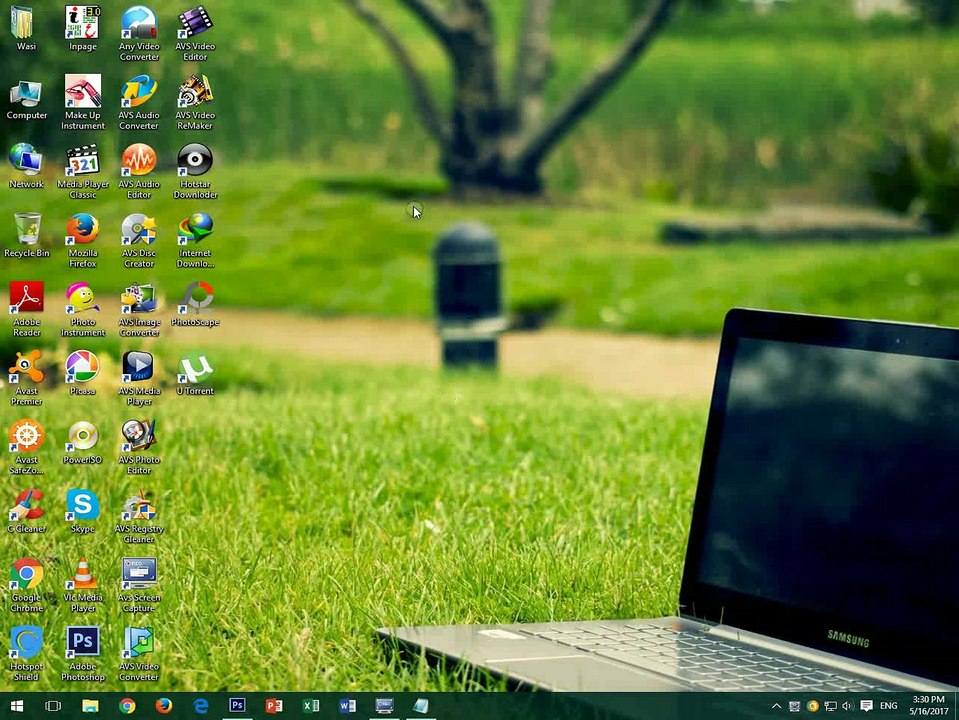
Task: Launch Mozilla Firefox desktop shortcut
Action: (x=83, y=241)
